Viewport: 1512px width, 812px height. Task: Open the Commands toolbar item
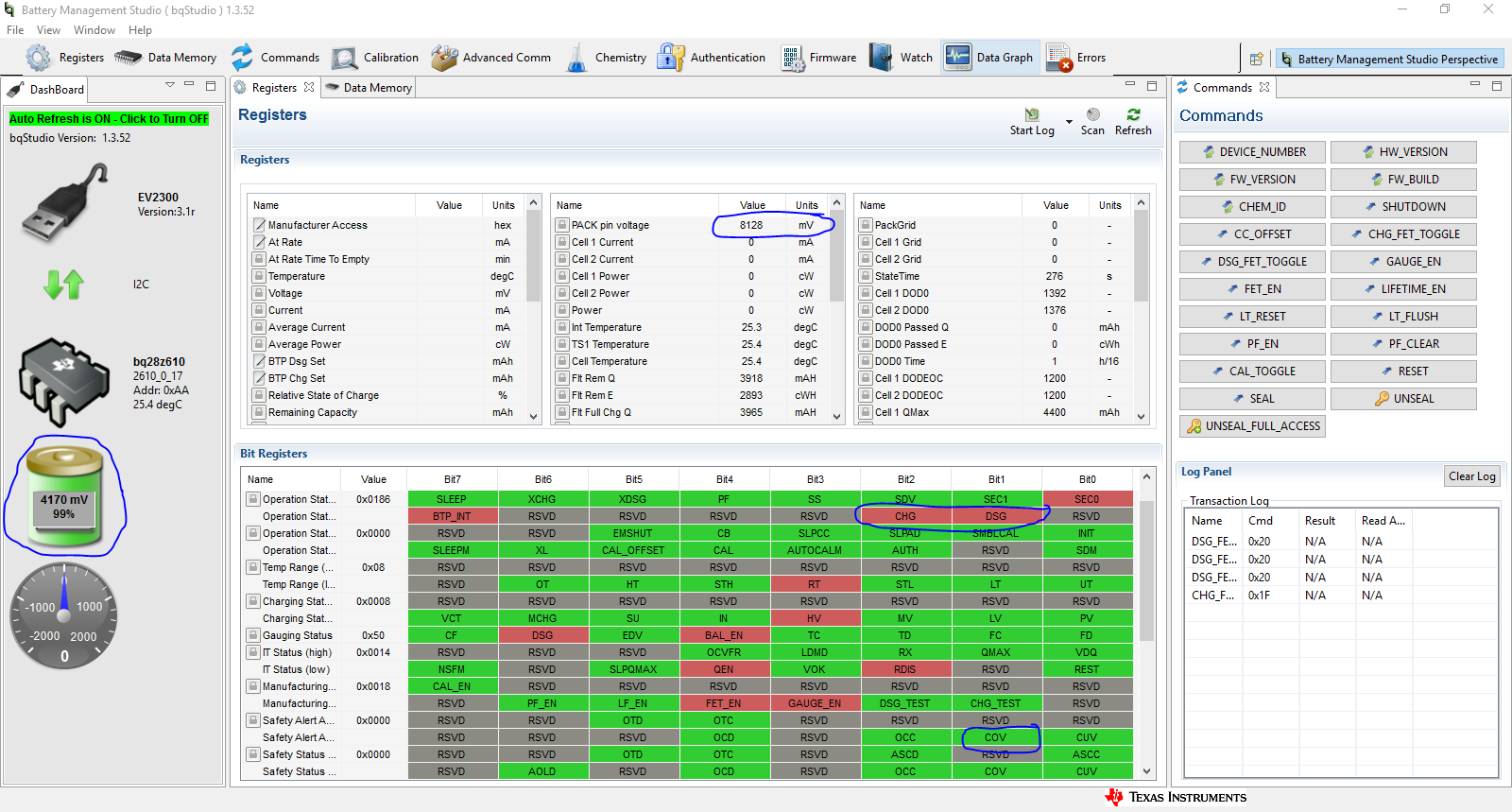pyautogui.click(x=275, y=58)
